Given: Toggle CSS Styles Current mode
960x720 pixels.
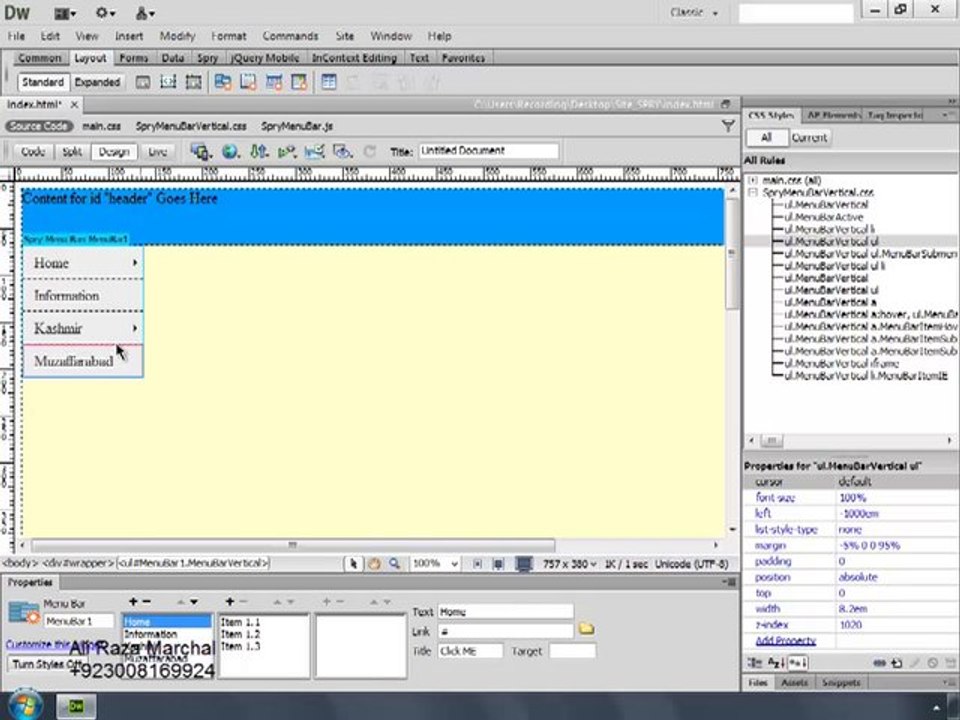Looking at the screenshot, I should (x=809, y=138).
